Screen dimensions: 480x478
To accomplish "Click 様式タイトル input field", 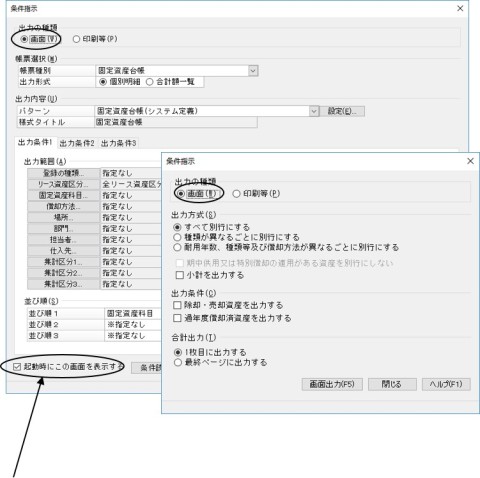I will click(176, 122).
